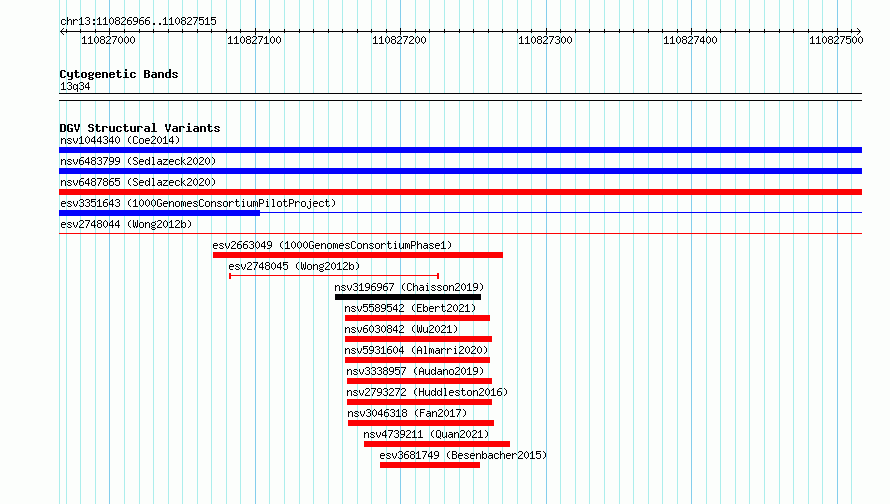
Task: Select the nsv5931604 Almarri2020 red bar
Action: pyautogui.click(x=417, y=360)
